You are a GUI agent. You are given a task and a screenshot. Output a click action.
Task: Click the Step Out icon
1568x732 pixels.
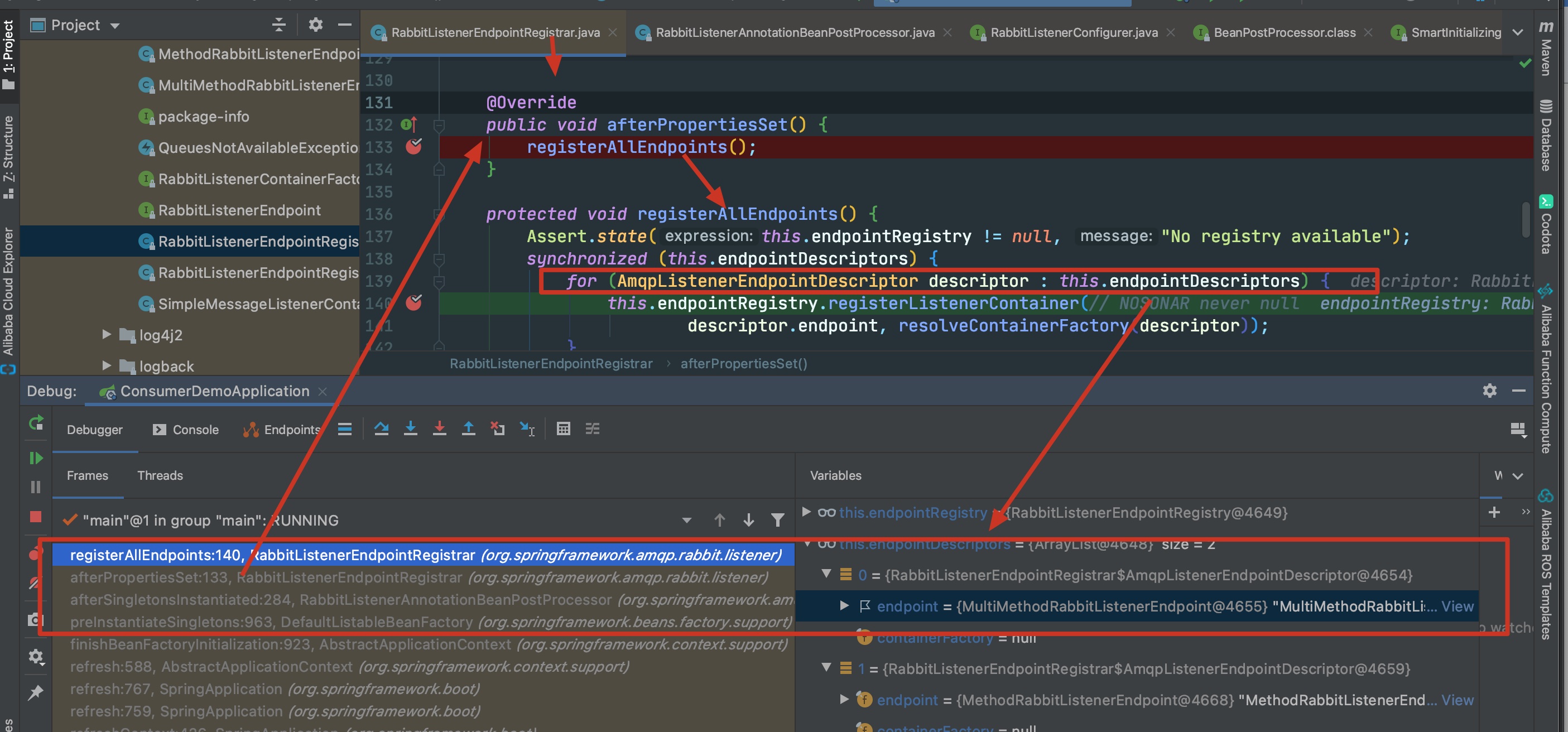[468, 429]
